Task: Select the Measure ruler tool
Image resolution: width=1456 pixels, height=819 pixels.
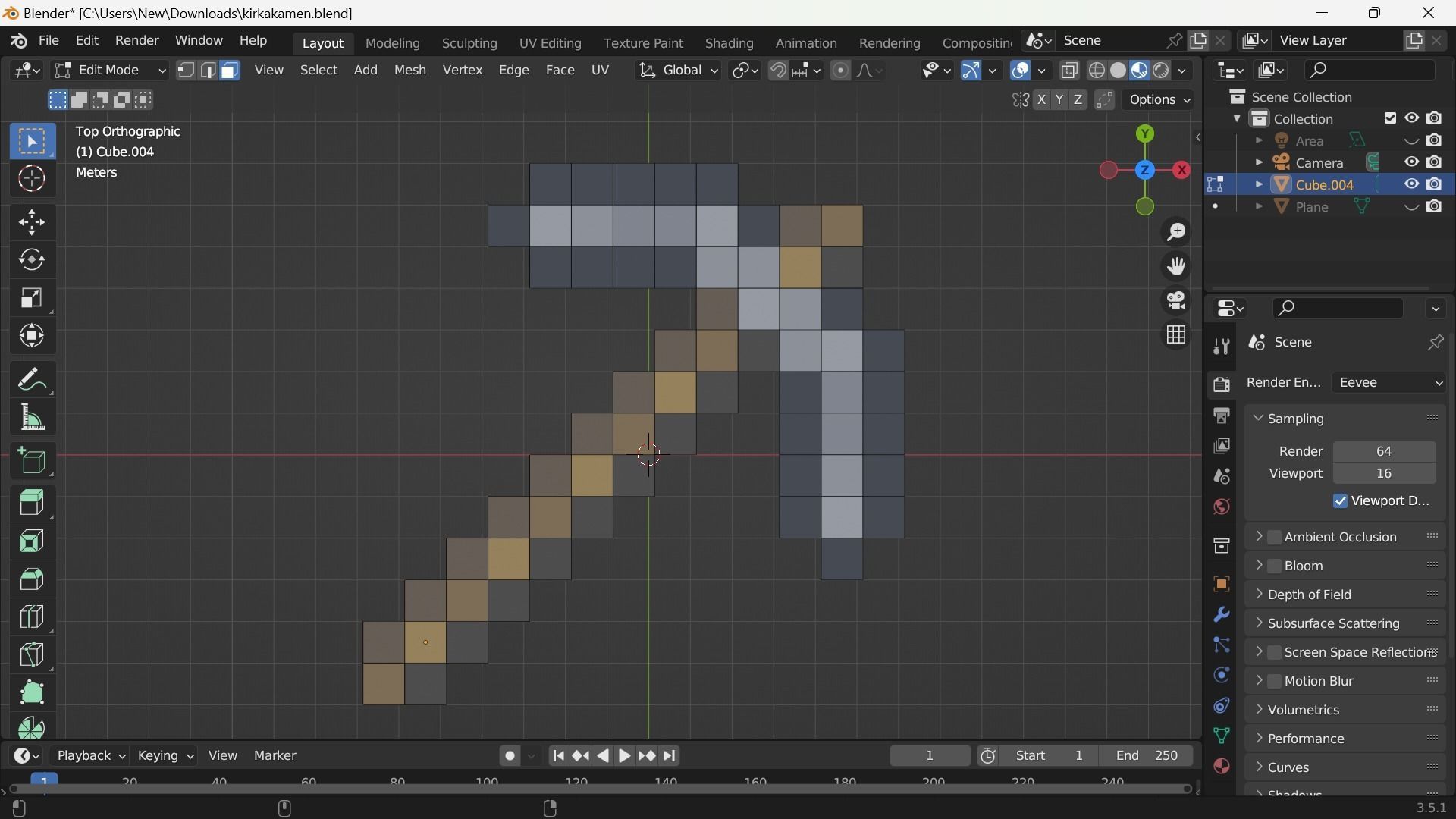Action: pos(32,418)
